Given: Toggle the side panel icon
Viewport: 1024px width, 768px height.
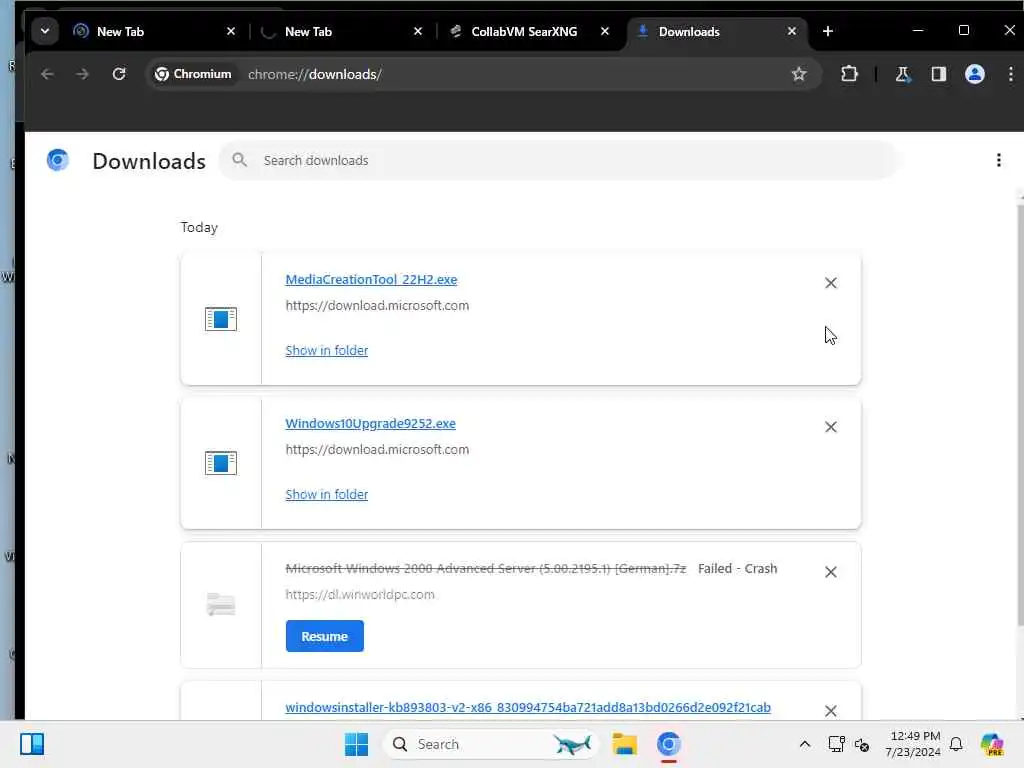Looking at the screenshot, I should 938,74.
